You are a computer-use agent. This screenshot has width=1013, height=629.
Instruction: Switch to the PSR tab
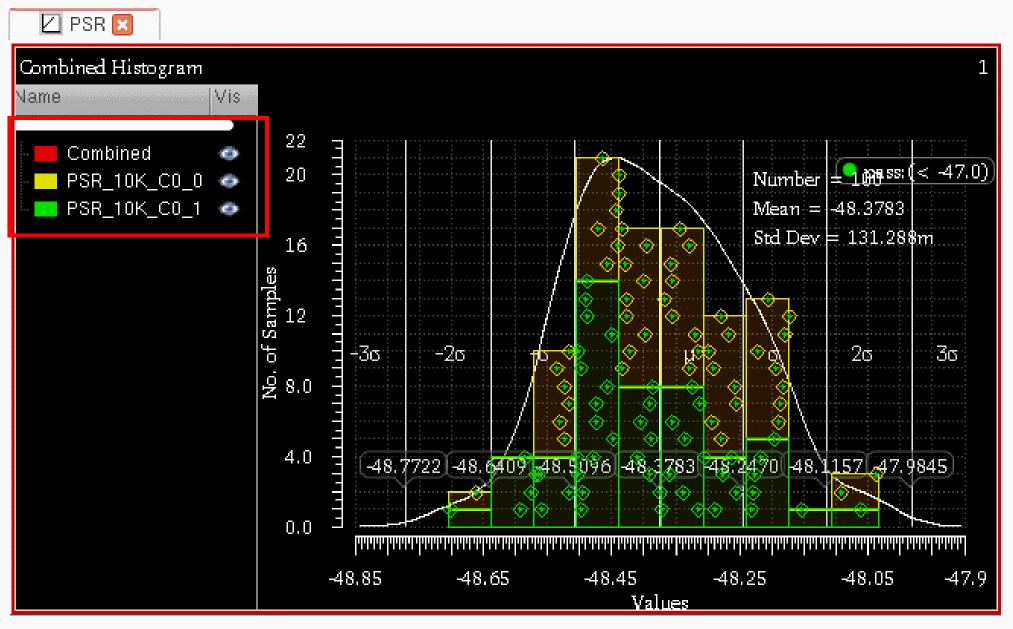coord(87,24)
